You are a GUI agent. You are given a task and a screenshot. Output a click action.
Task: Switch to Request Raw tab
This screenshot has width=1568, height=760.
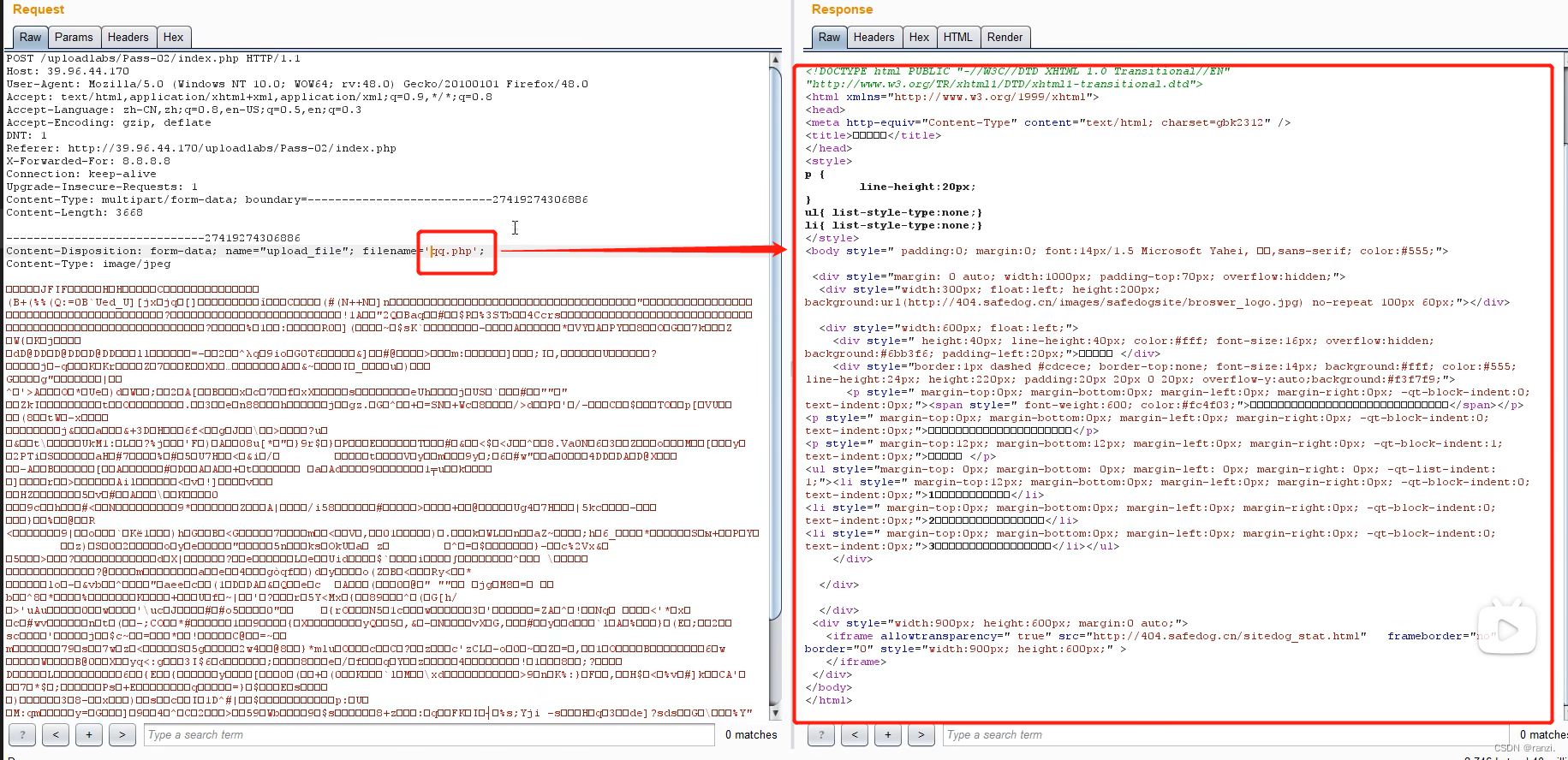pos(31,38)
